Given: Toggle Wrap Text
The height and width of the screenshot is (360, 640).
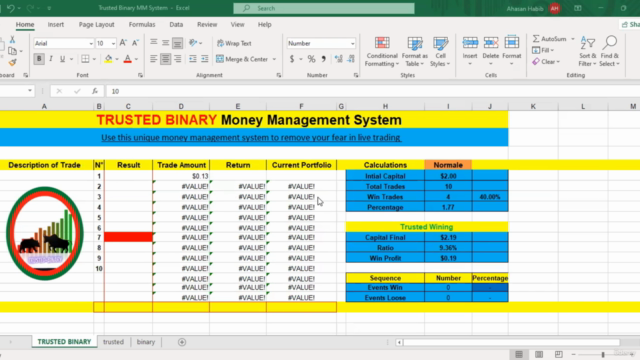Looking at the screenshot, I should pos(234,43).
